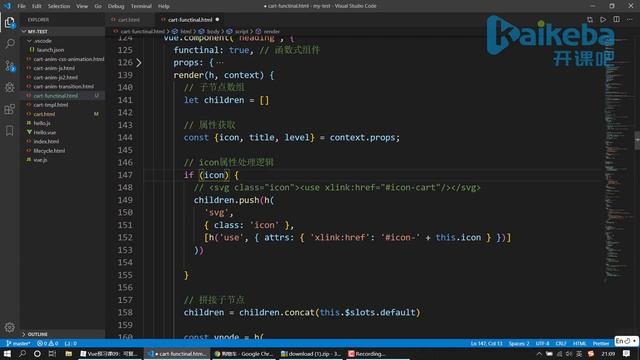Click 'body' in the breadcrumb path
Screen dimensions: 640x360
[213, 31]
